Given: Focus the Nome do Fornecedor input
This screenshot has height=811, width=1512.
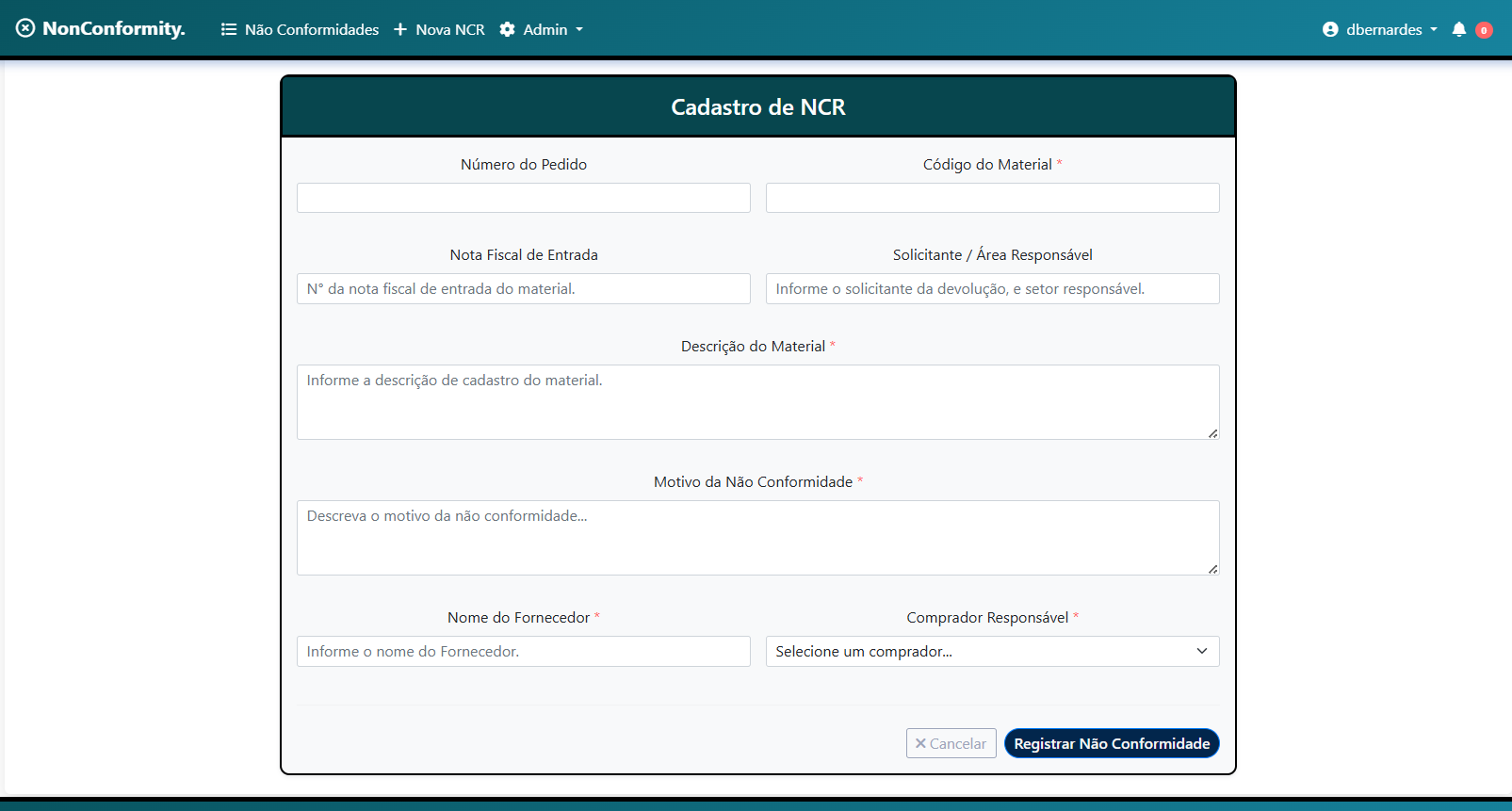Looking at the screenshot, I should (x=524, y=652).
